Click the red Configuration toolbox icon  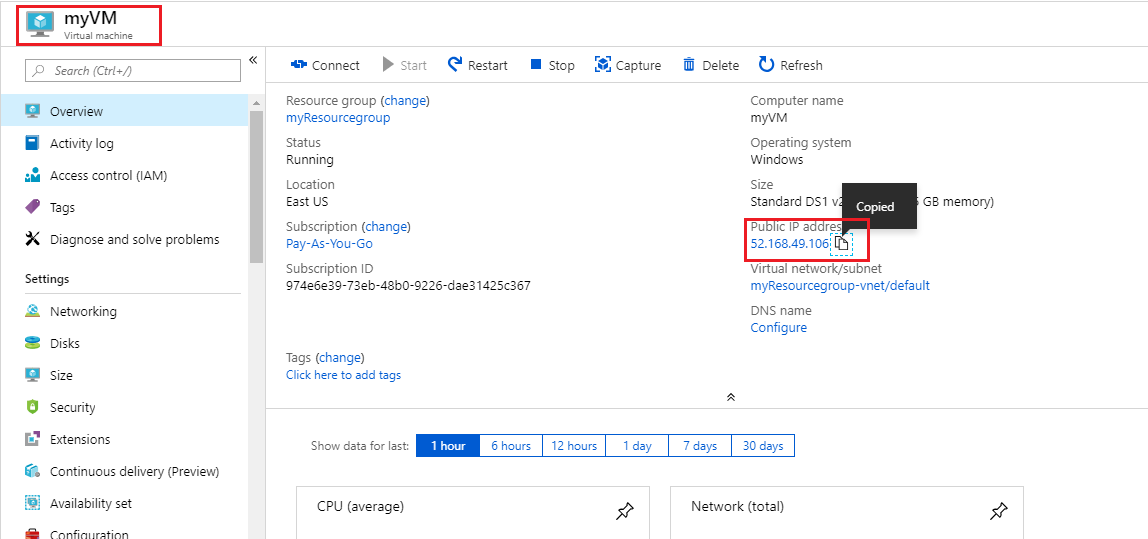pos(32,534)
